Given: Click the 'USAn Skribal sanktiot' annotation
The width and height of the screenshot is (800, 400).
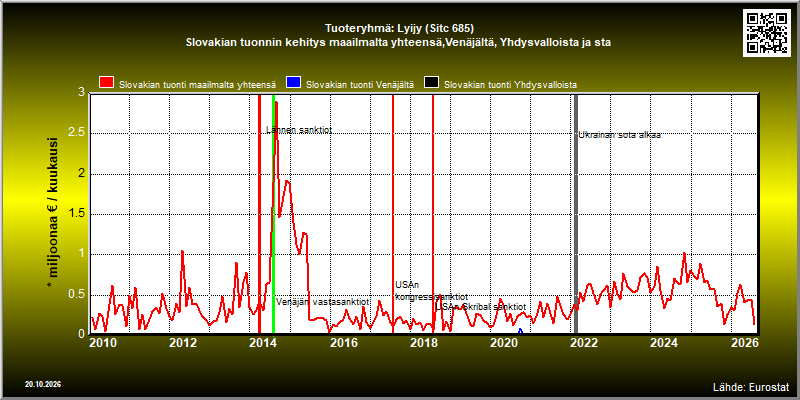Looking at the screenshot, I should 481,307.
